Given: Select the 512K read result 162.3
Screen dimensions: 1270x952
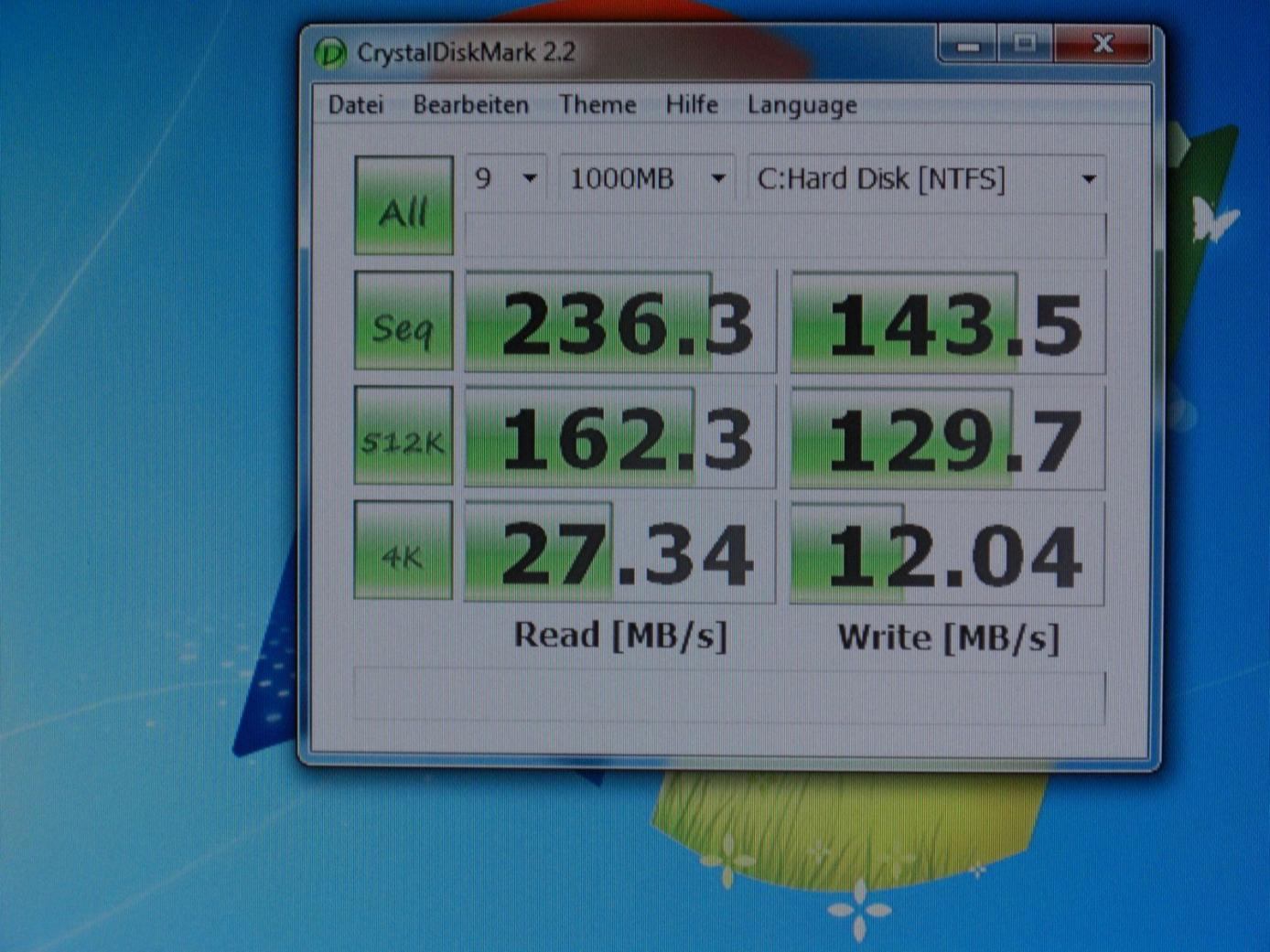Looking at the screenshot, I should pos(620,437).
